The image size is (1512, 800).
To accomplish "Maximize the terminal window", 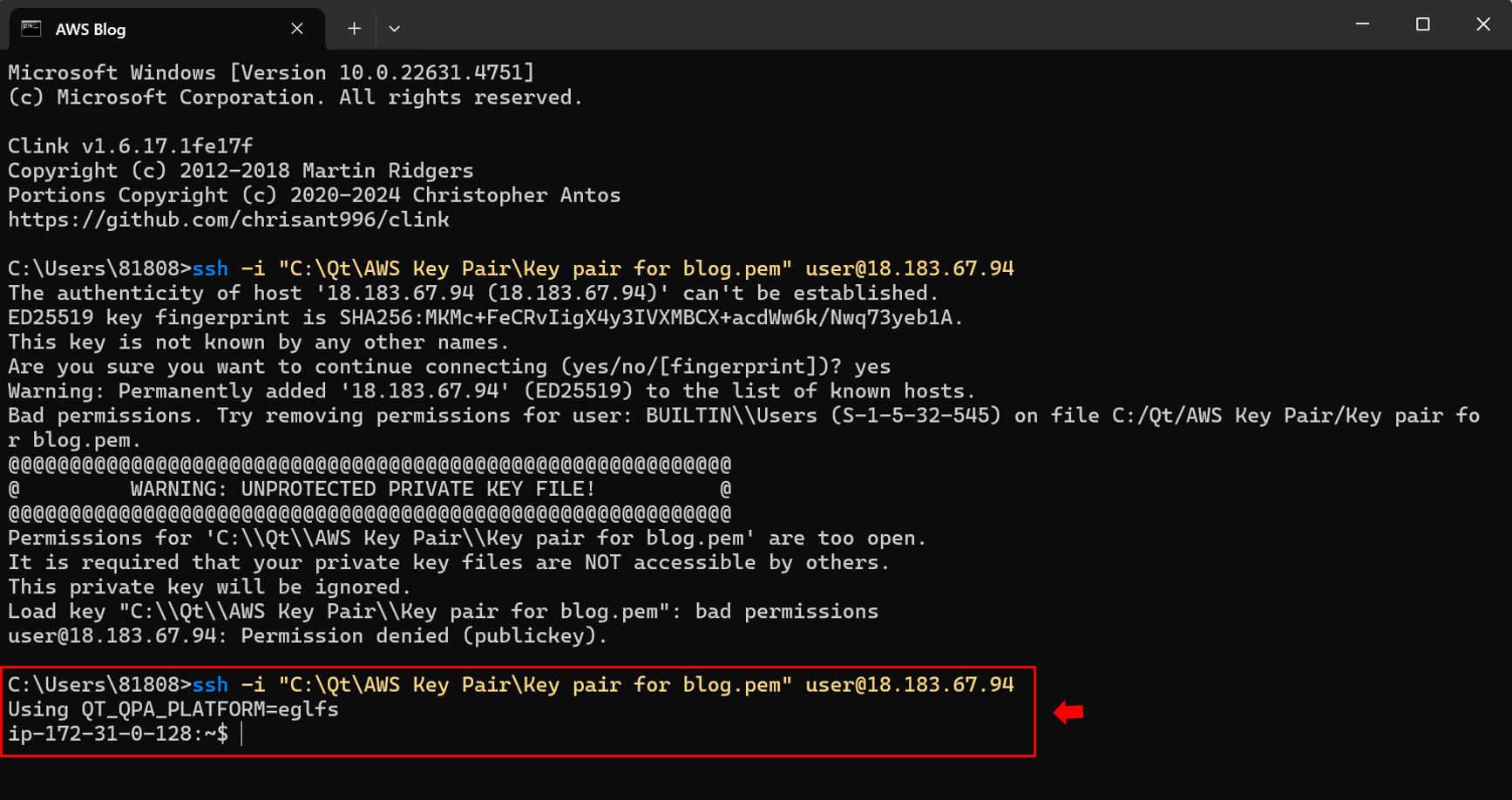I will (1423, 24).
